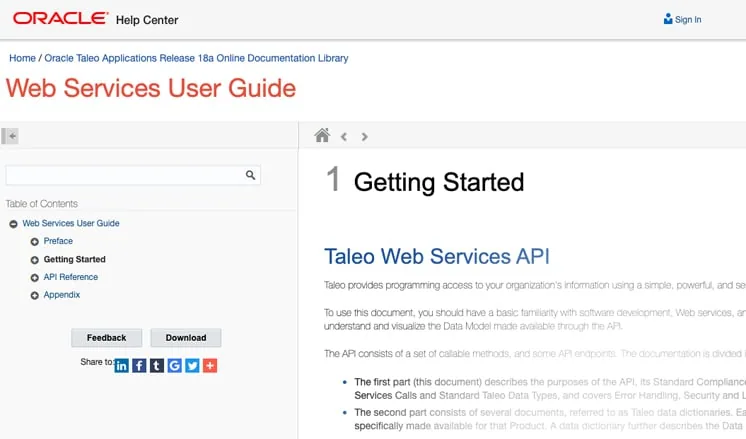
Task: Open the API Reference section
Action: 71,277
